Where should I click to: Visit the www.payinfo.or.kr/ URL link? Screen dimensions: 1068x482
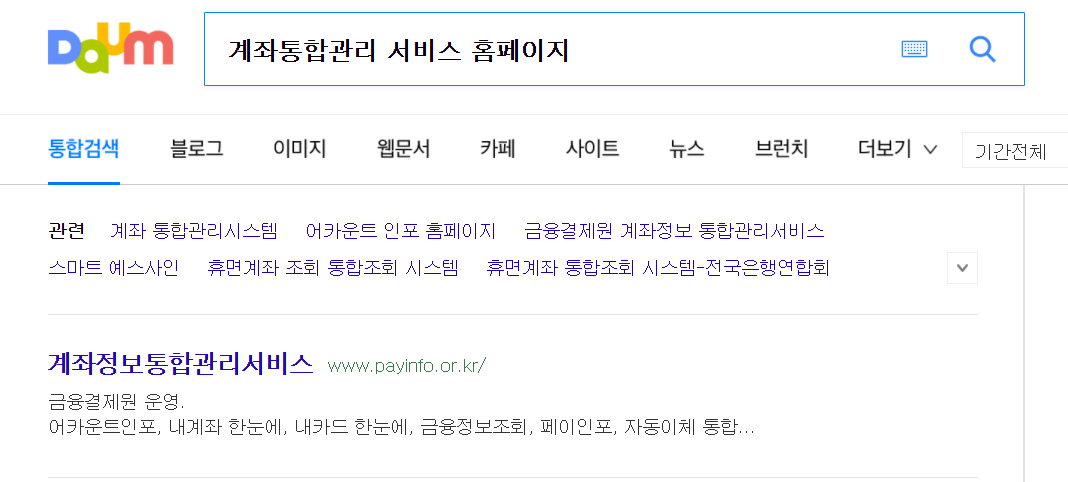coord(407,366)
